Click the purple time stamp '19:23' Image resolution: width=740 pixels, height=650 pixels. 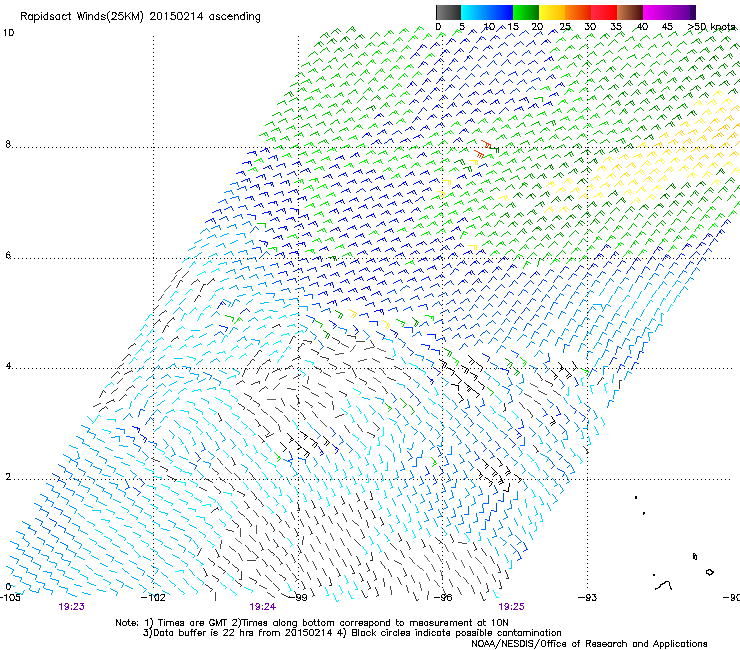(x=72, y=607)
